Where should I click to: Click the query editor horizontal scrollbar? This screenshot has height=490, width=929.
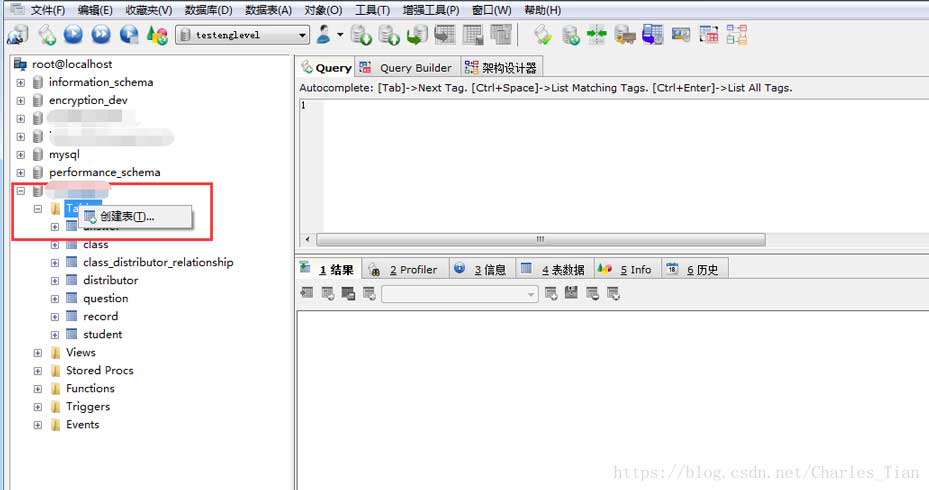click(540, 239)
